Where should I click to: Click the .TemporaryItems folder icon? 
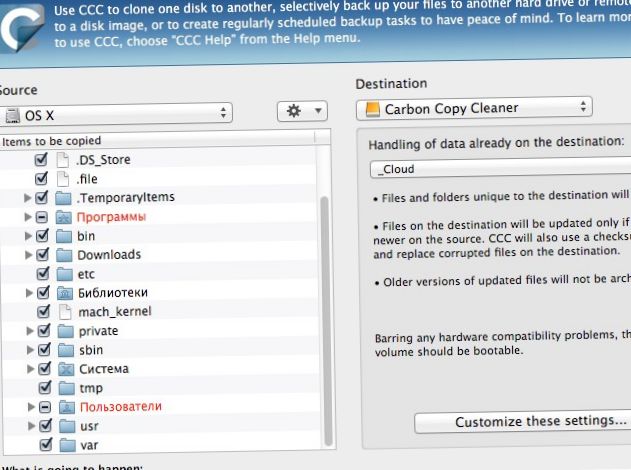click(63, 198)
